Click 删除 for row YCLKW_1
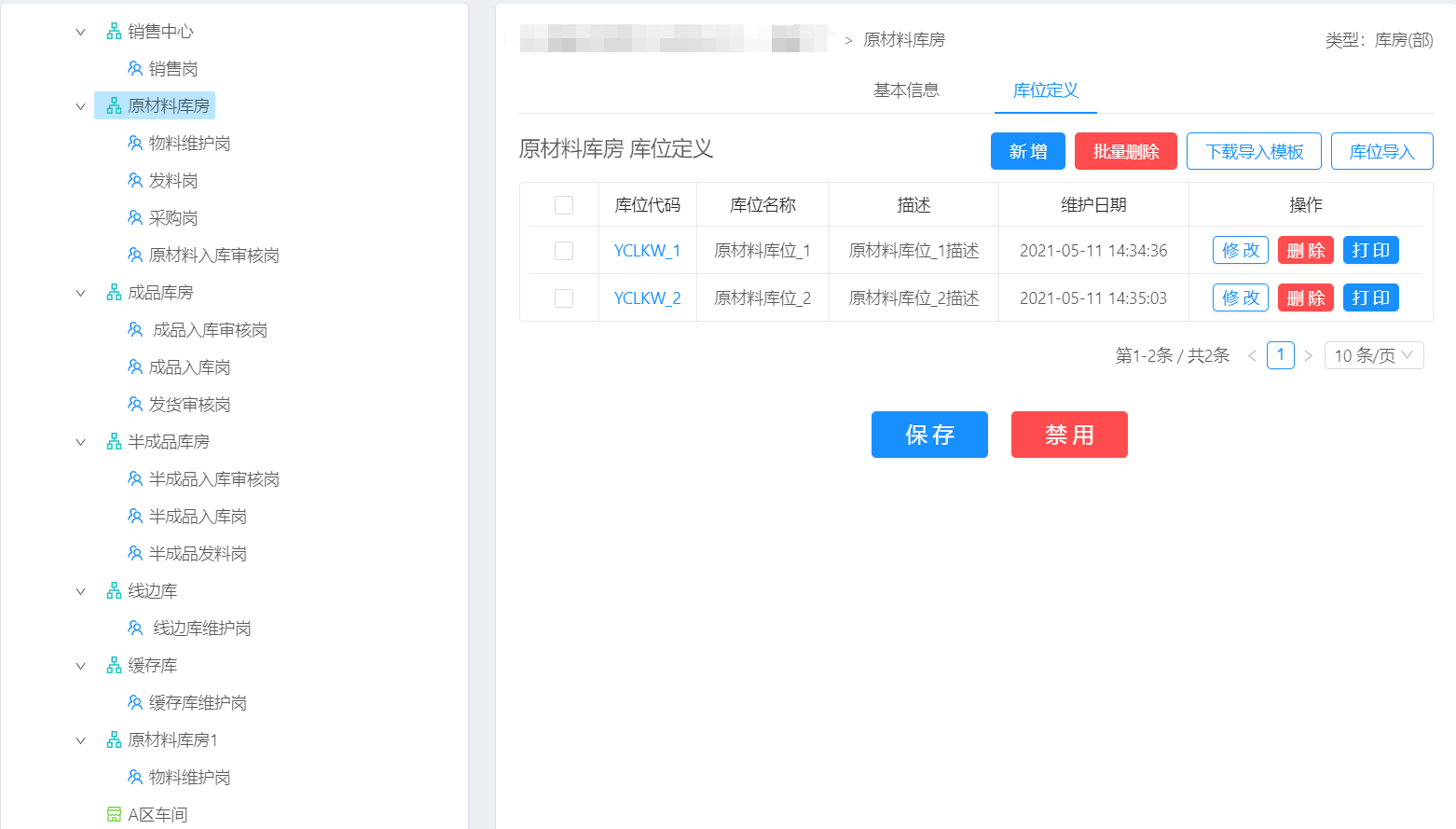1456x829 pixels. pyautogui.click(x=1306, y=250)
